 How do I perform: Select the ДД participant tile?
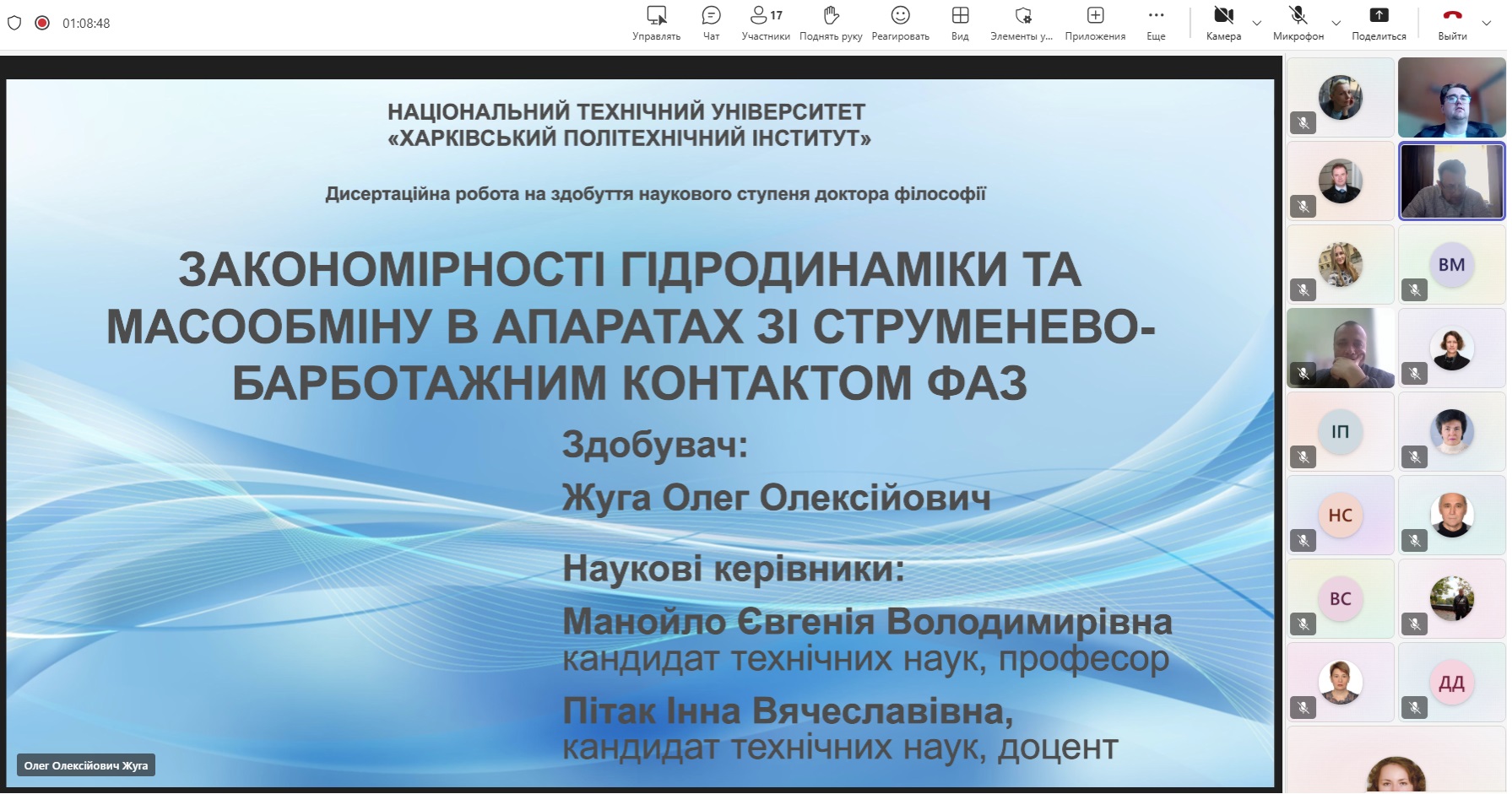[x=1451, y=682]
